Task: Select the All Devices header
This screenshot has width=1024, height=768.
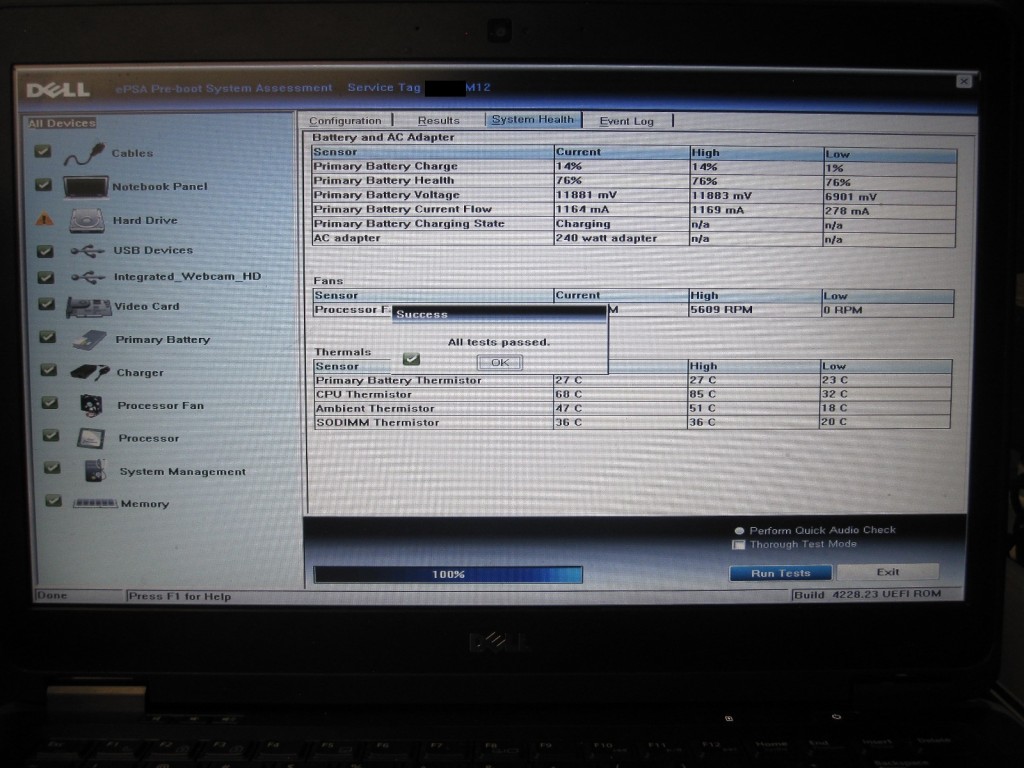Action: pyautogui.click(x=62, y=123)
